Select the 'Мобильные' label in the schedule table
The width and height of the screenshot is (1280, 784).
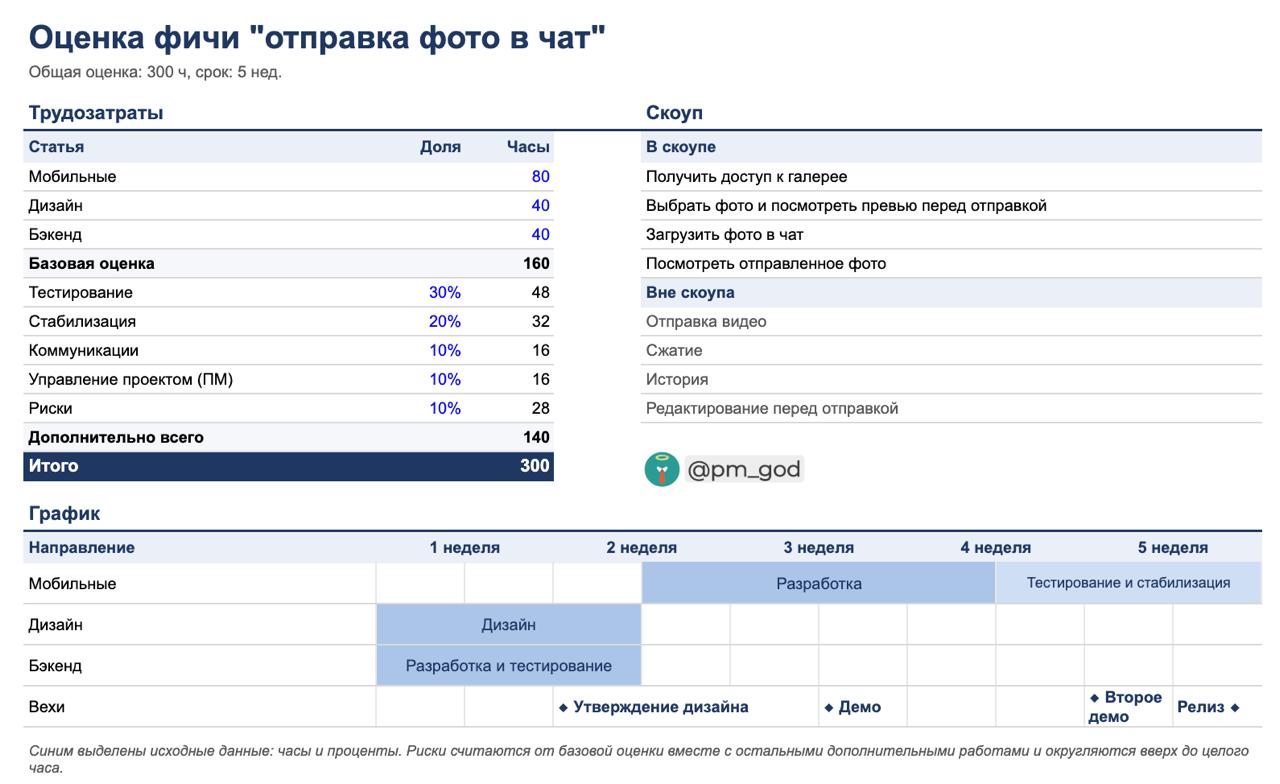72,584
